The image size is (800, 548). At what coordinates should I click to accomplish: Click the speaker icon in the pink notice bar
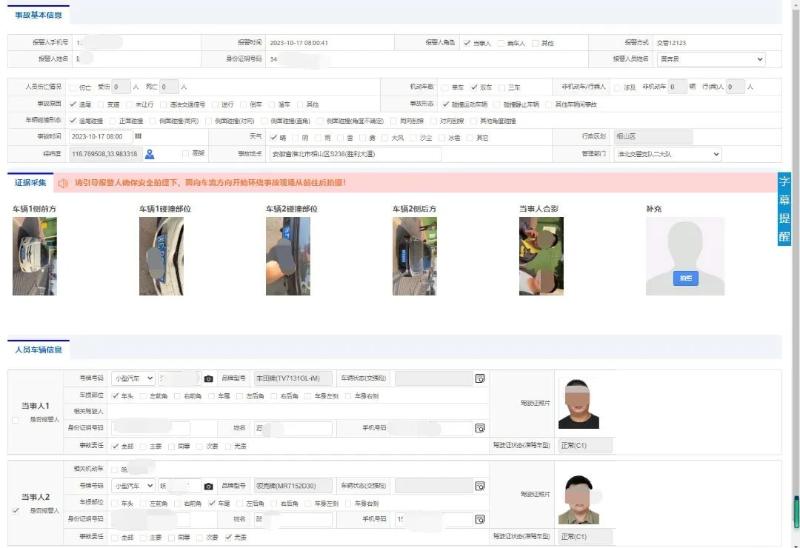(63, 184)
